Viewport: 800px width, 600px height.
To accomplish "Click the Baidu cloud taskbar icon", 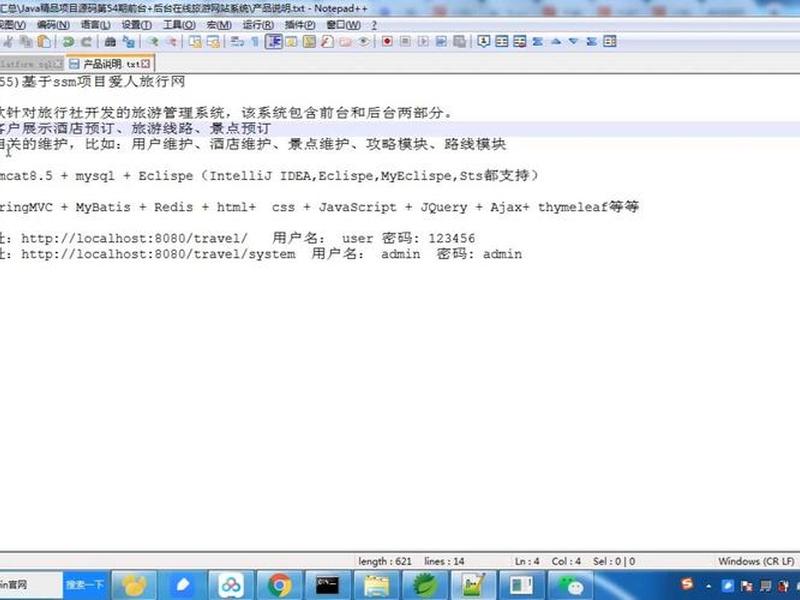I will coord(231,585).
